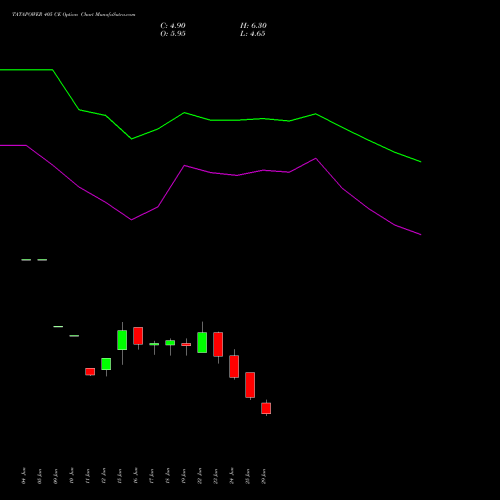Click the 16 Jan date axis label

coord(135,476)
